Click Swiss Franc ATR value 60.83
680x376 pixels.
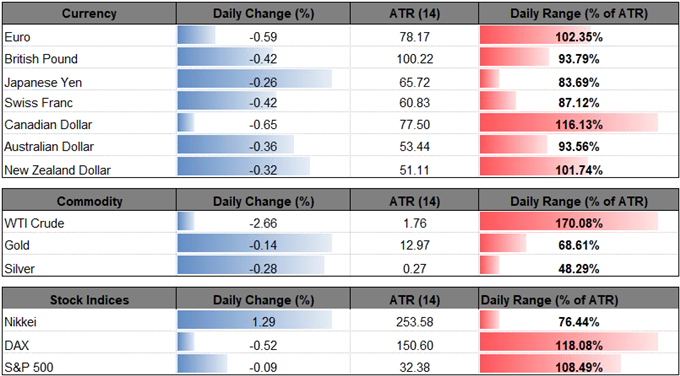pos(414,103)
